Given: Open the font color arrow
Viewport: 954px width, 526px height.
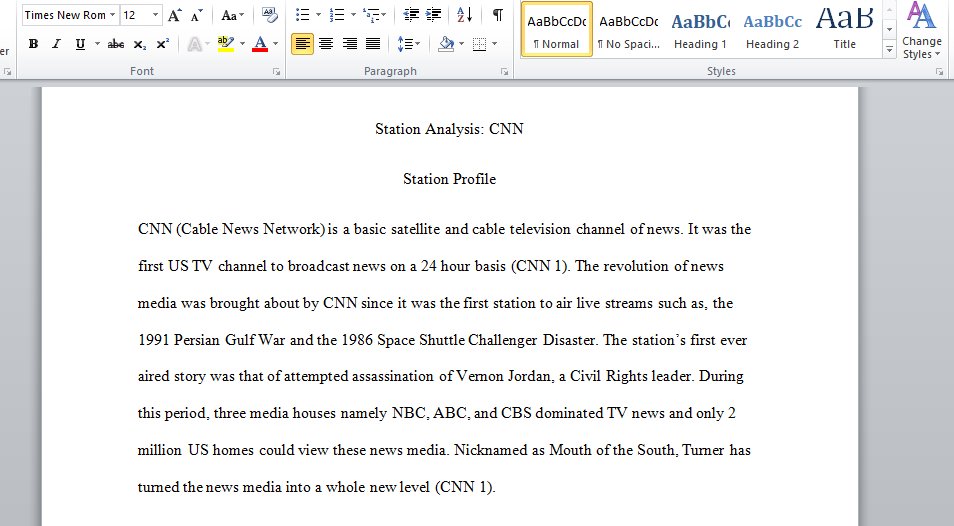Looking at the screenshot, I should pos(276,44).
